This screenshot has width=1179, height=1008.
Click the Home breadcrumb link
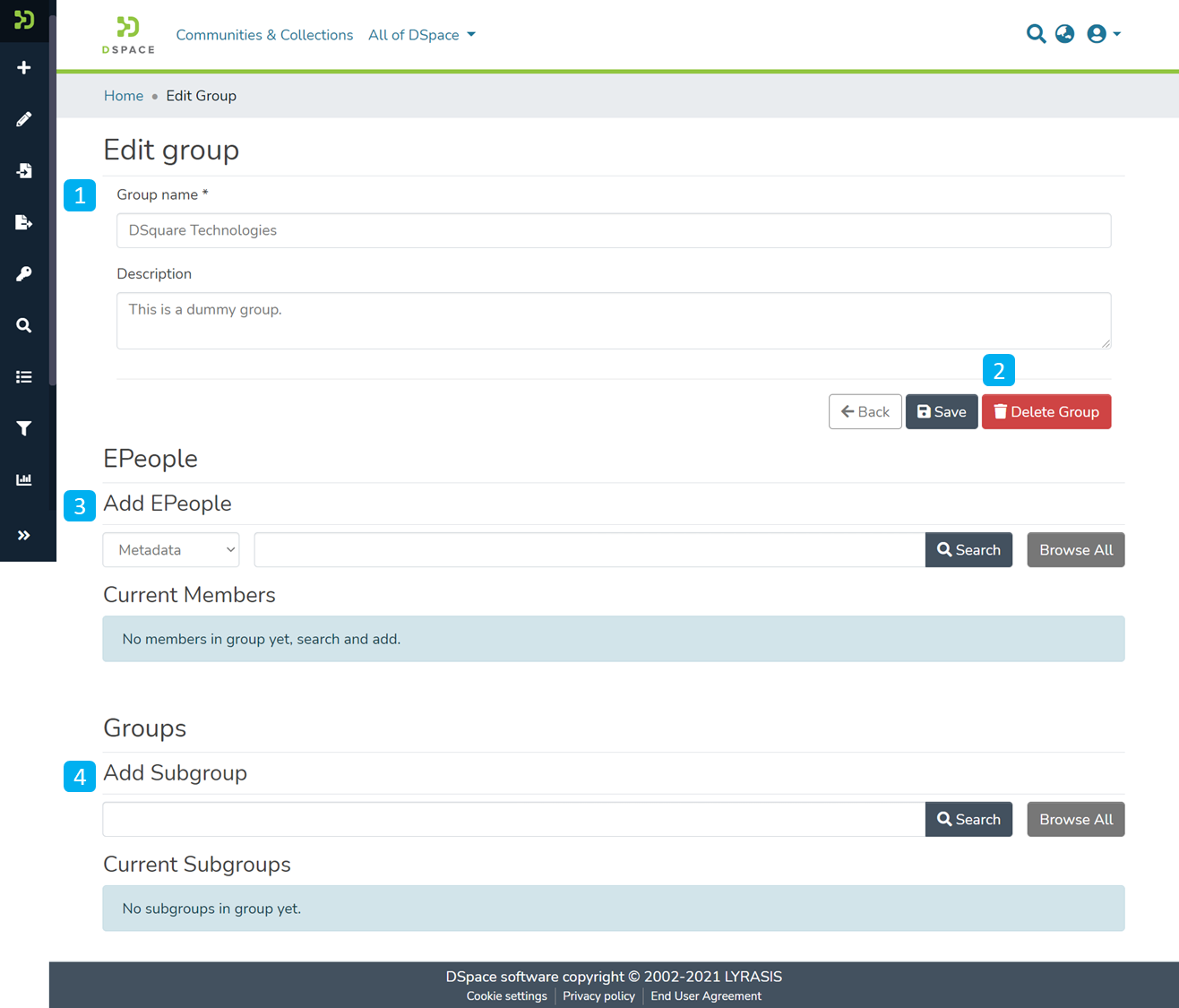pos(124,96)
